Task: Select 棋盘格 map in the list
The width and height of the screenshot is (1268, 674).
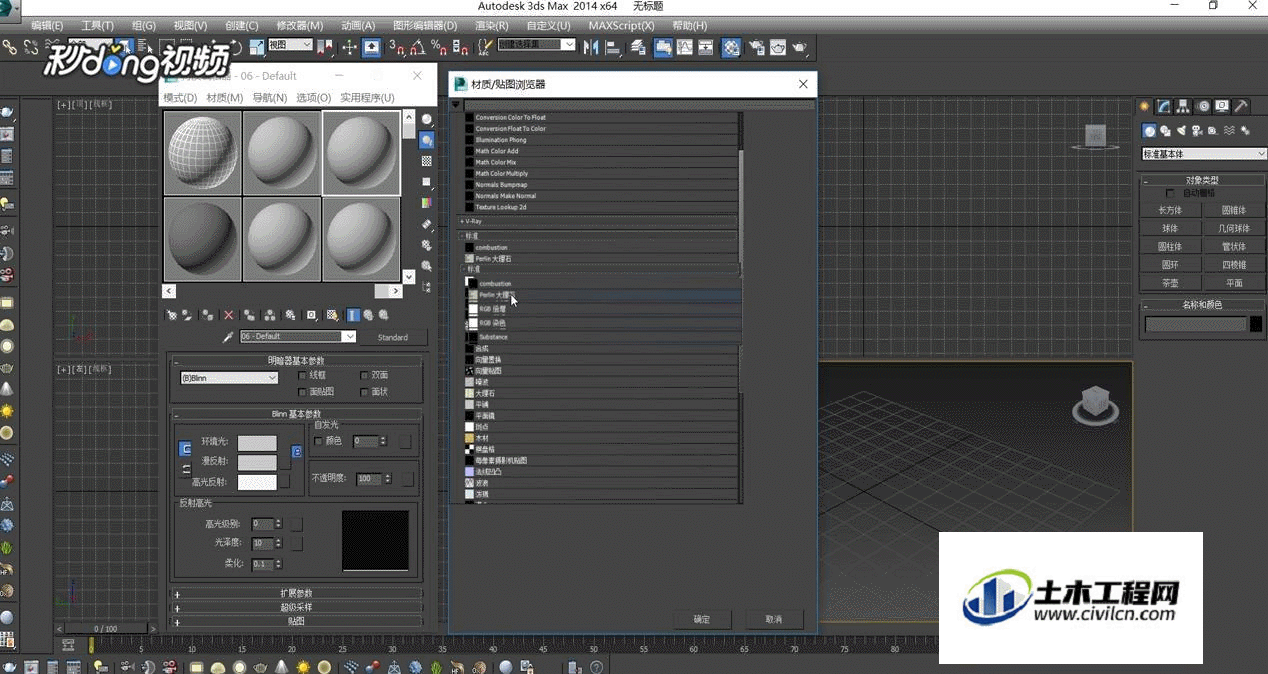Action: (600, 449)
